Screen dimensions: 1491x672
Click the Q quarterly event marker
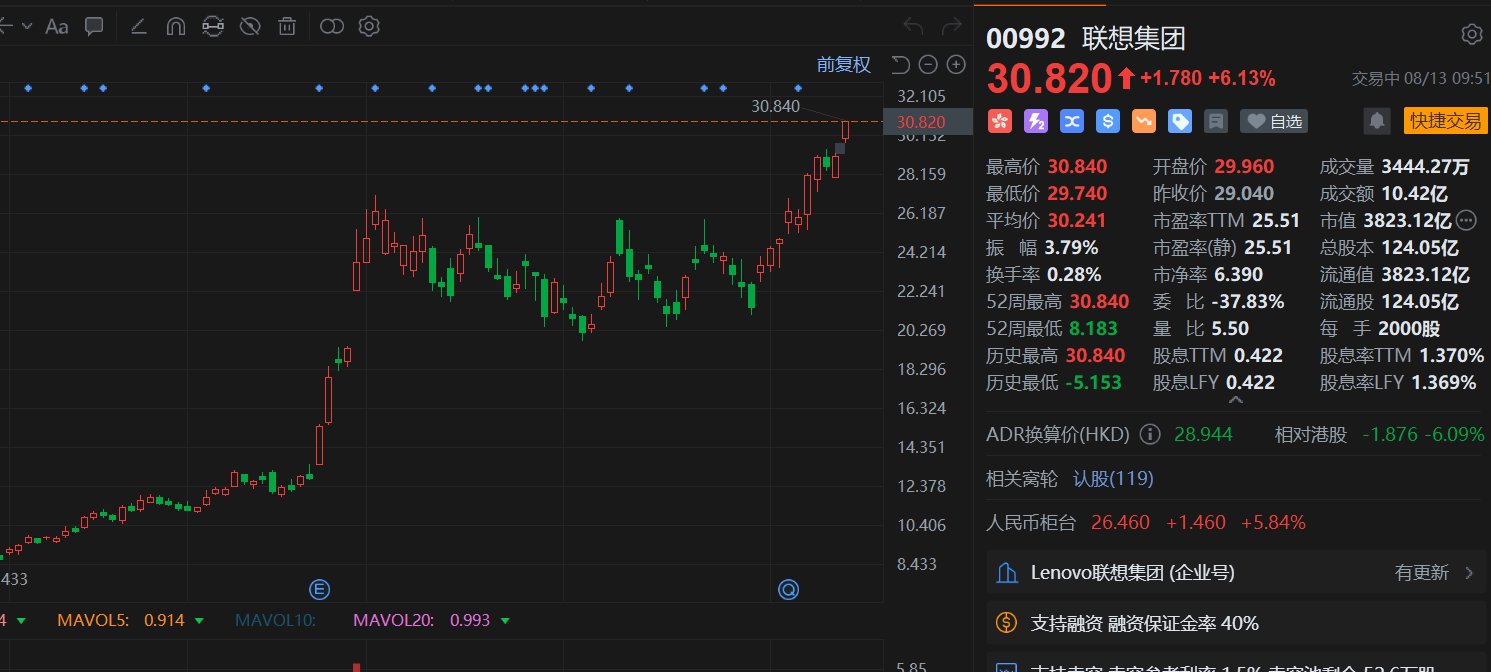point(788,590)
